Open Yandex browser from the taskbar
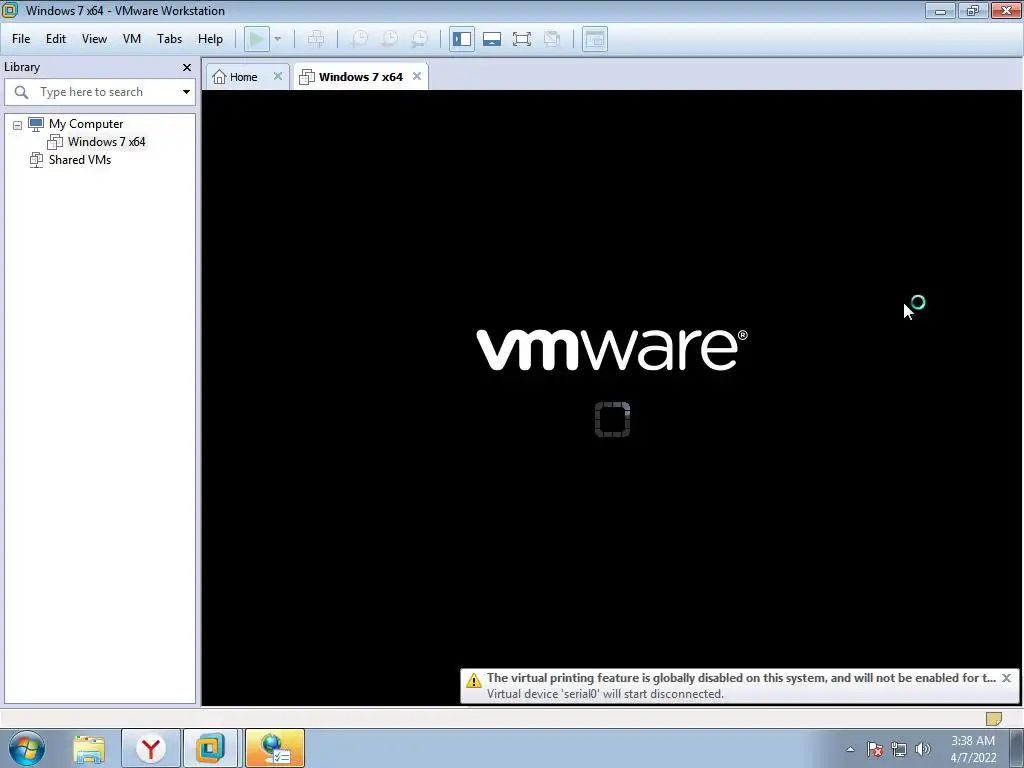The height and width of the screenshot is (768, 1024). coord(151,748)
